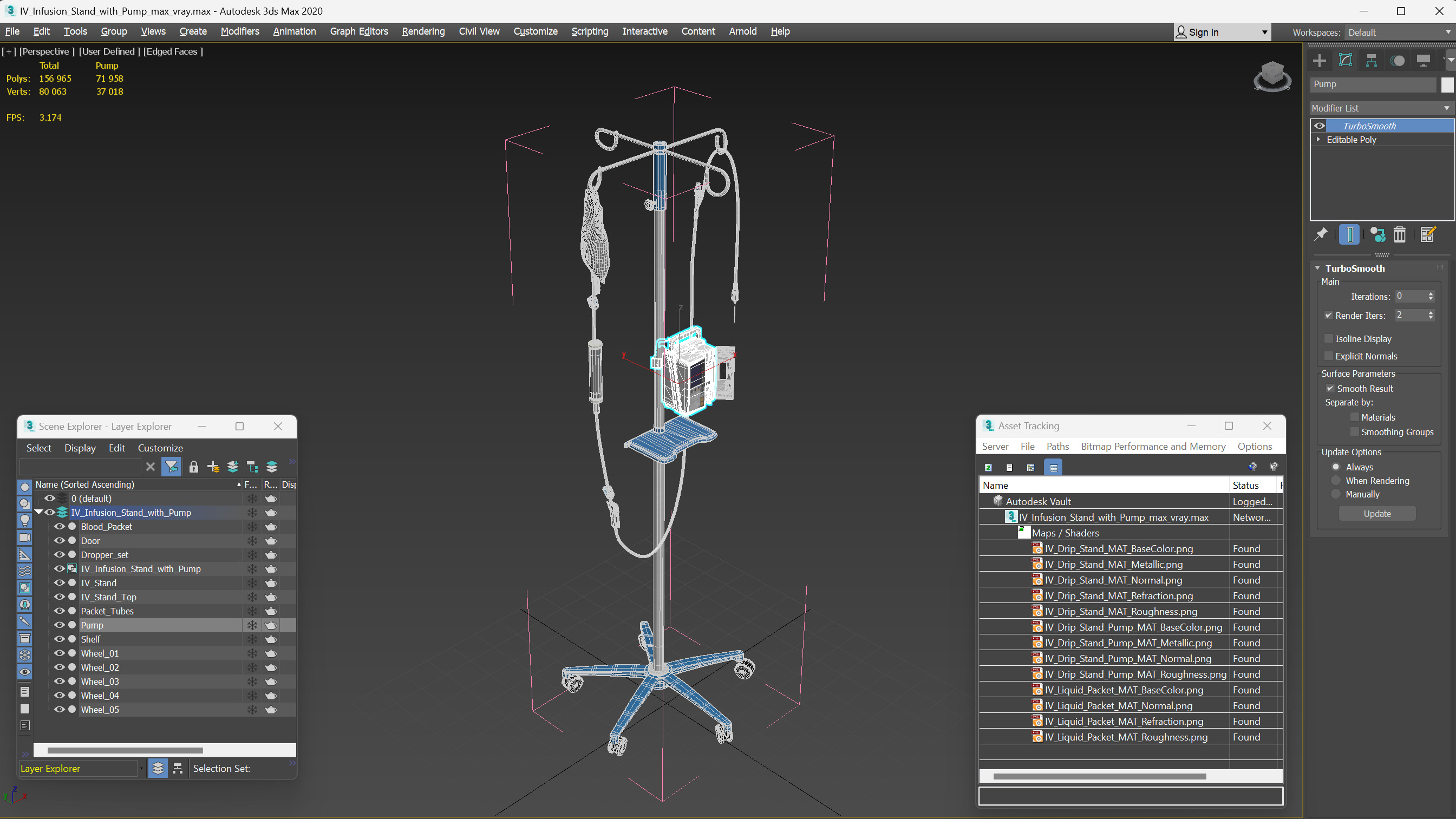1456x819 pixels.
Task: Open Asset Tracking Paths menu
Action: (x=1057, y=447)
